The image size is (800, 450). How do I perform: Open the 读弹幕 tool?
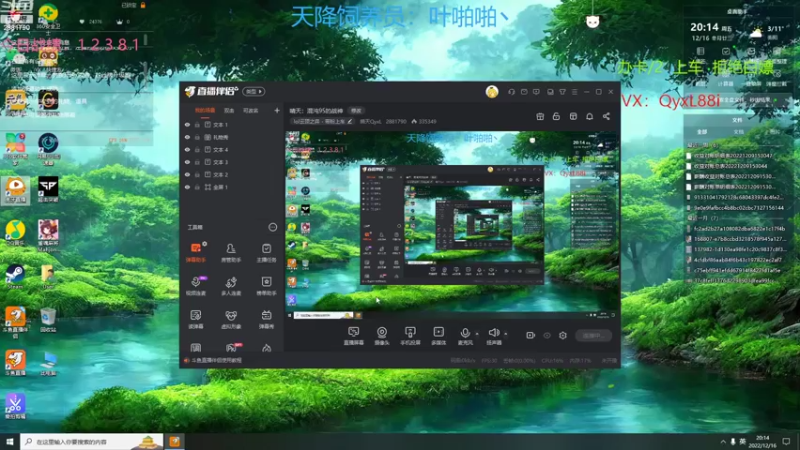tap(196, 319)
